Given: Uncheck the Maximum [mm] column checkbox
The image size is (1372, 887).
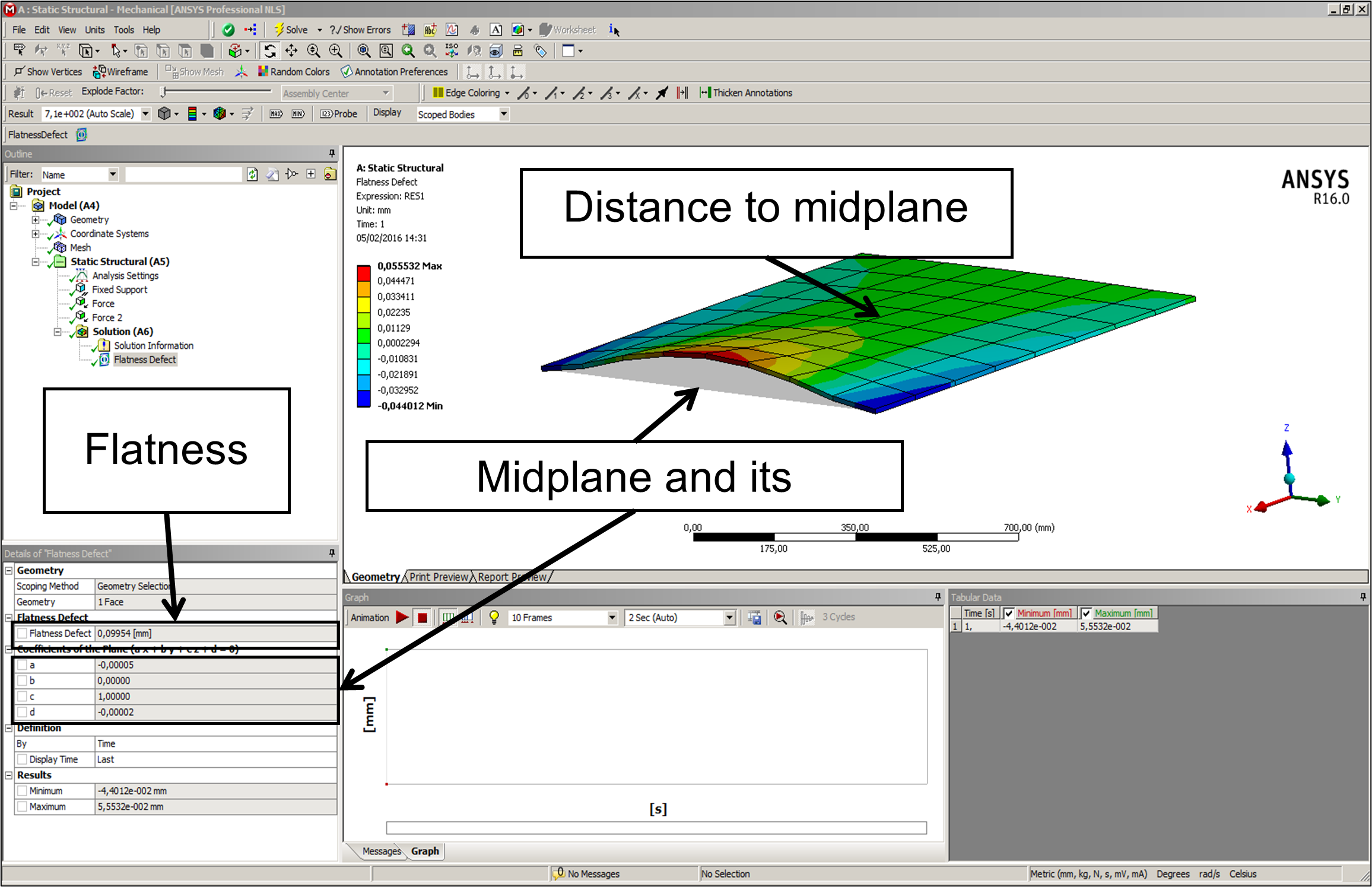Looking at the screenshot, I should [1086, 613].
